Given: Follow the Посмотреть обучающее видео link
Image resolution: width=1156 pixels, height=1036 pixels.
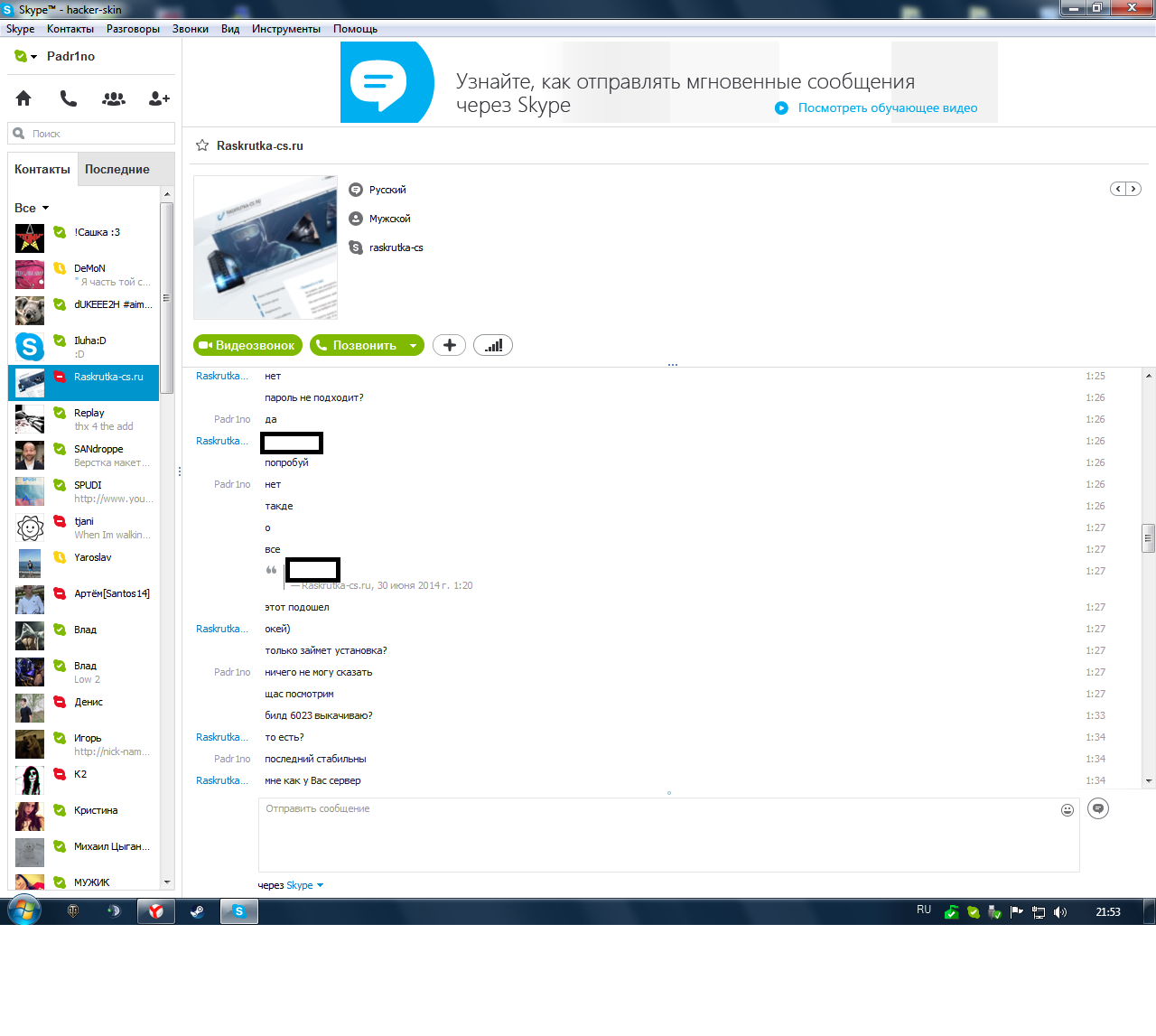Looking at the screenshot, I should pos(888,107).
